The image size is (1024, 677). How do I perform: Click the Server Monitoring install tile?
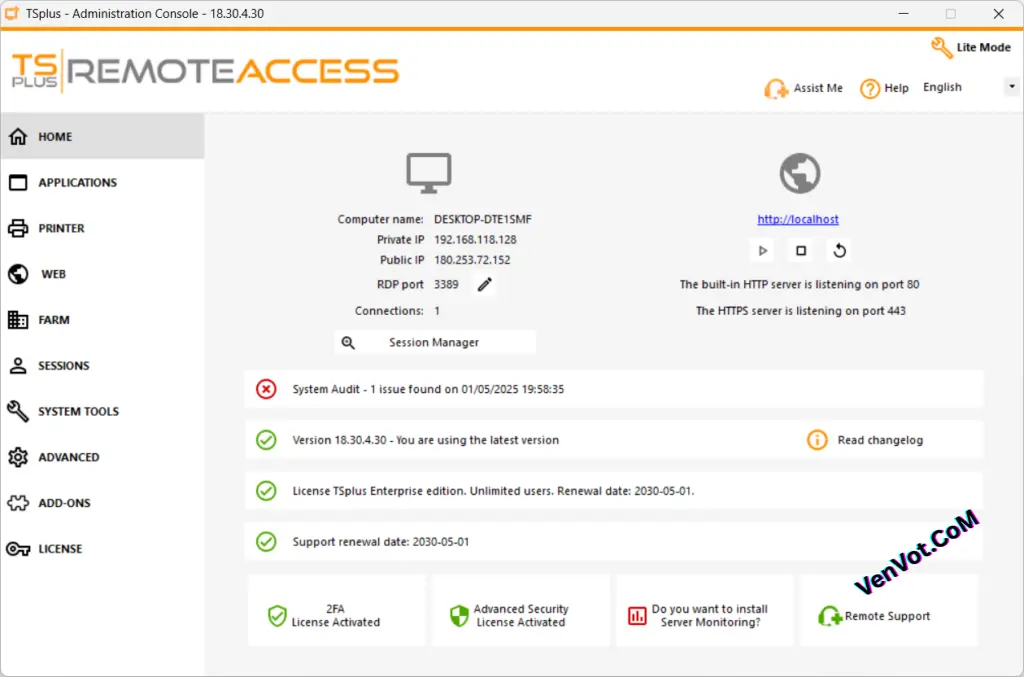coord(705,610)
